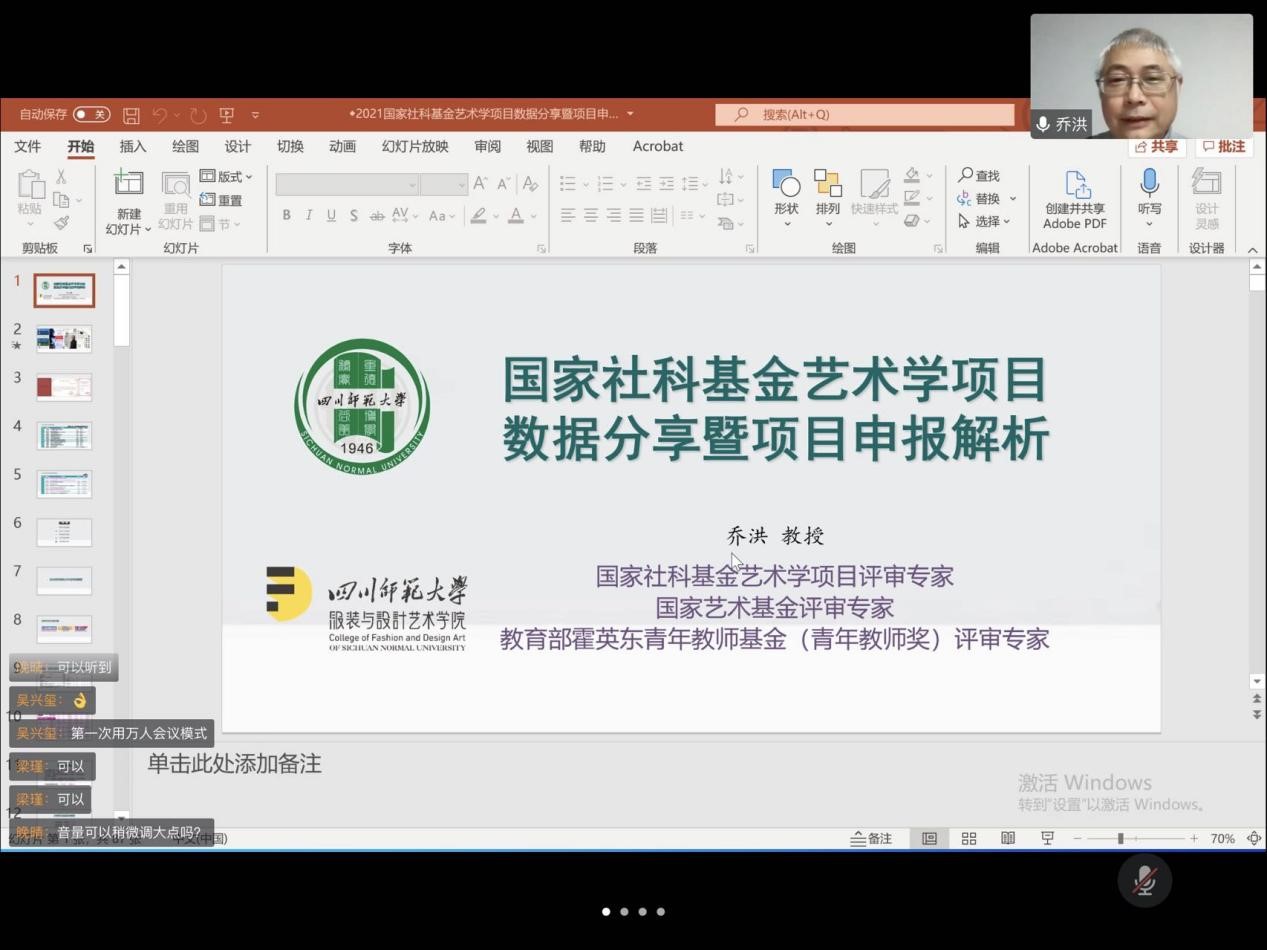The height and width of the screenshot is (950, 1267).
Task: Start Slide Show from status bar icon
Action: [1047, 839]
